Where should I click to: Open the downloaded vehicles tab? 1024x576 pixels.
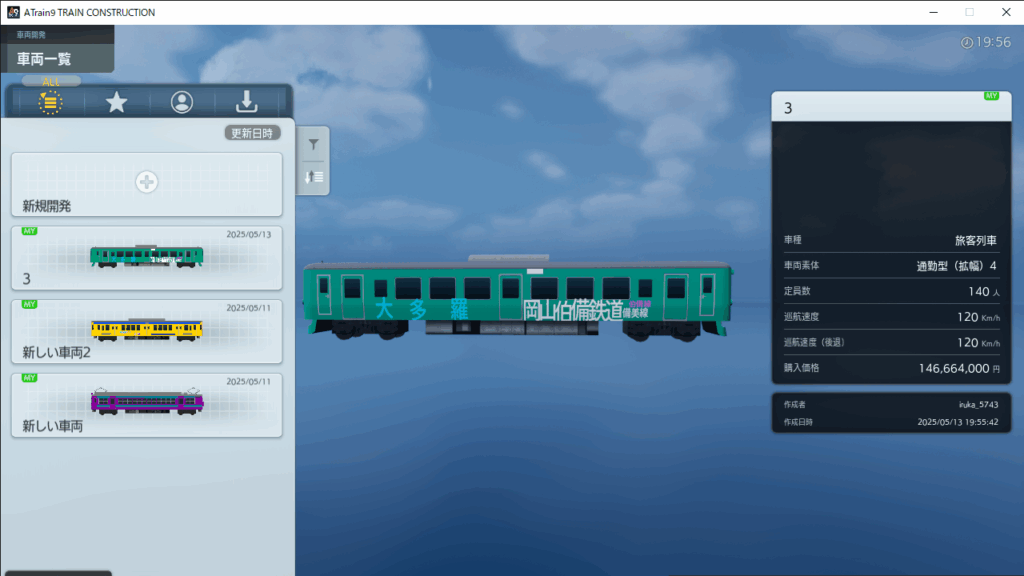(x=246, y=102)
